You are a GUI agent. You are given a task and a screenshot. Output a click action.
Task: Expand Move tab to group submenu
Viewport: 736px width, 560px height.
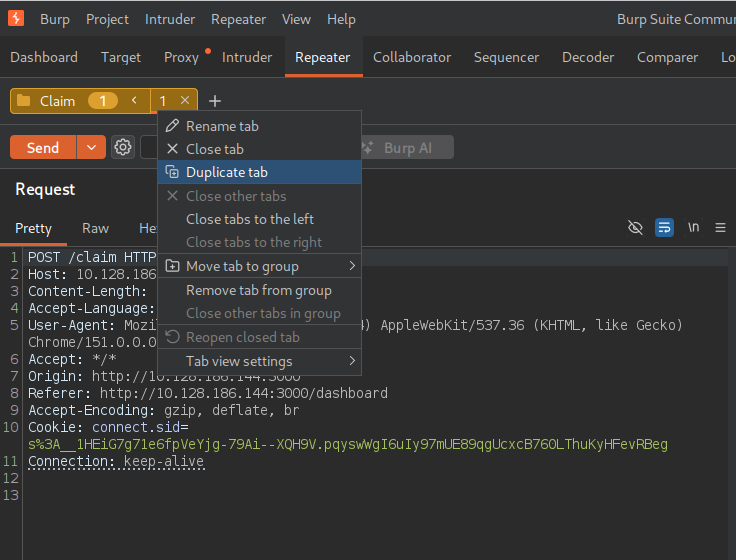pyautogui.click(x=260, y=266)
